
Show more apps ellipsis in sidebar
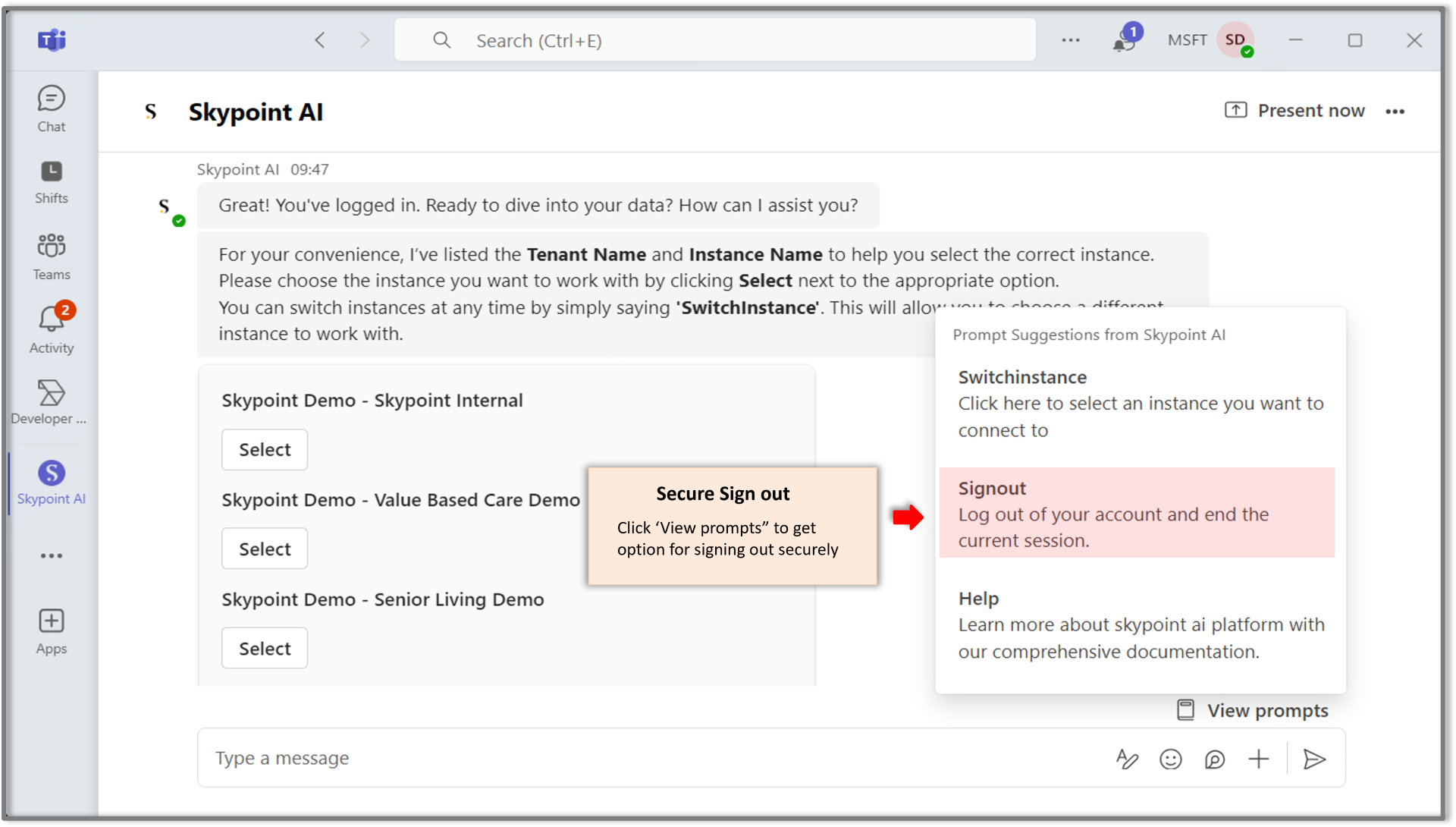(52, 556)
